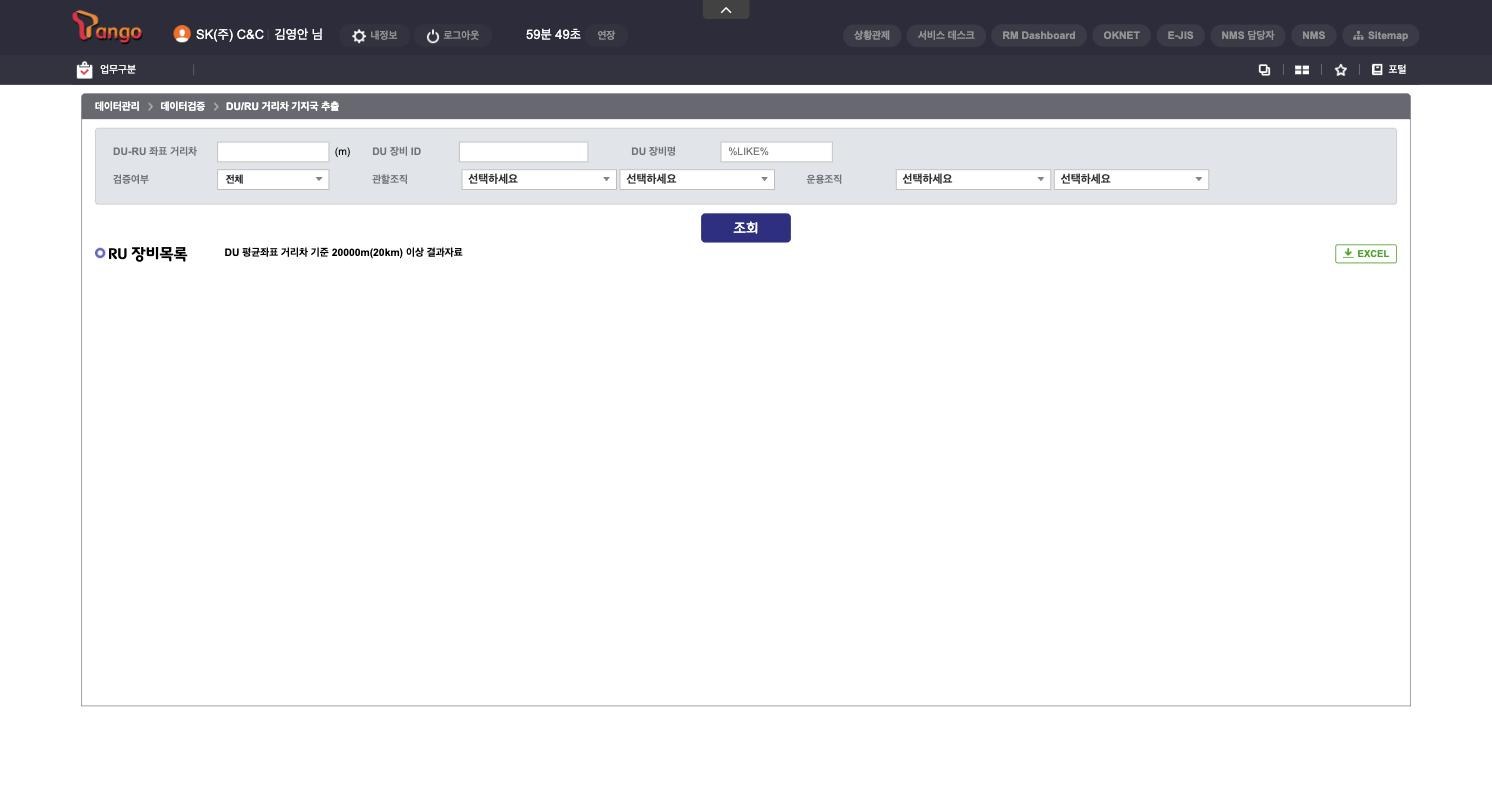The image size is (1492, 812).
Task: Go to RM Dashboard
Action: click(1039, 36)
